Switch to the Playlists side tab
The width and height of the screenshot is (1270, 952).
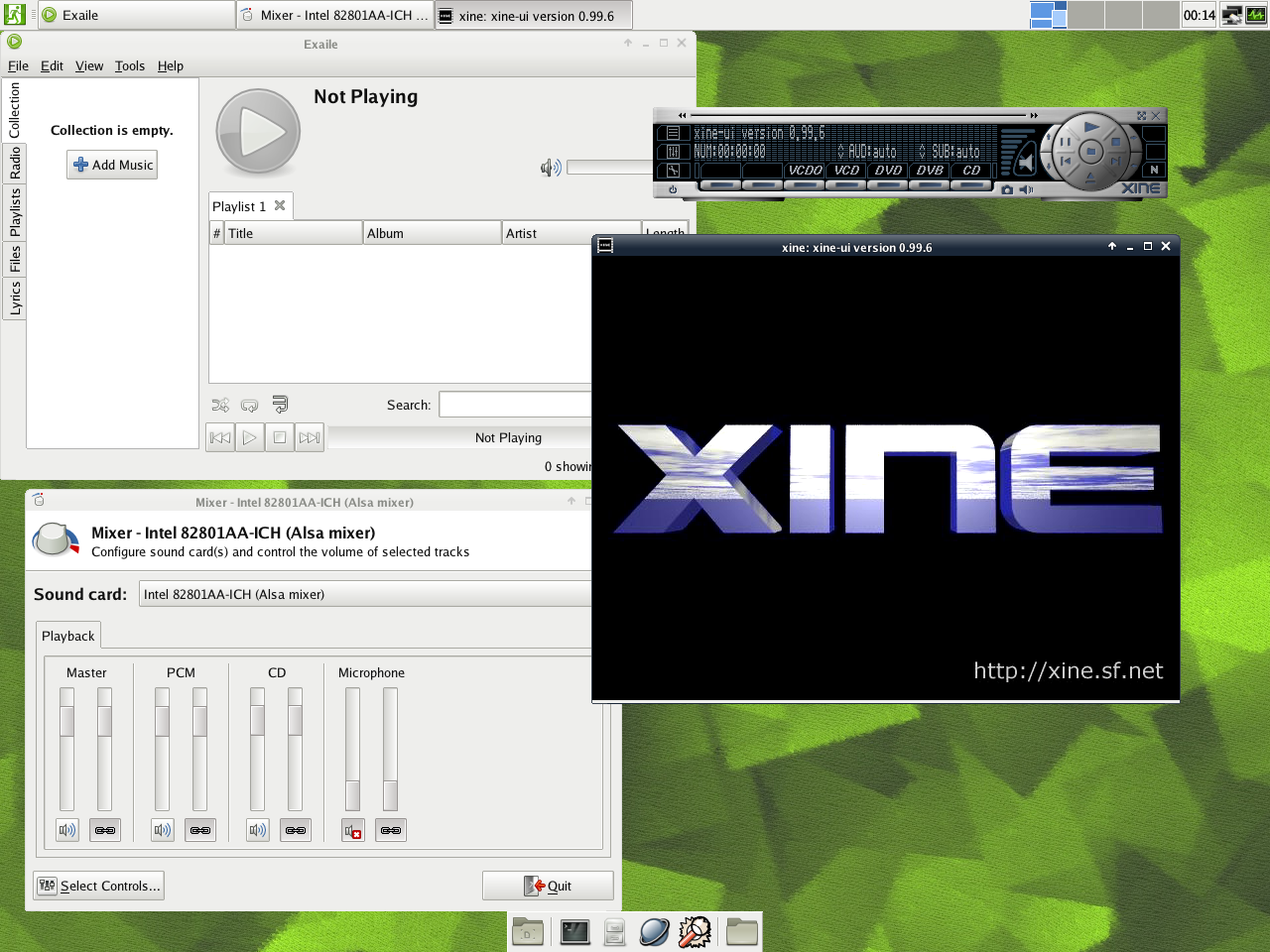pos(14,212)
